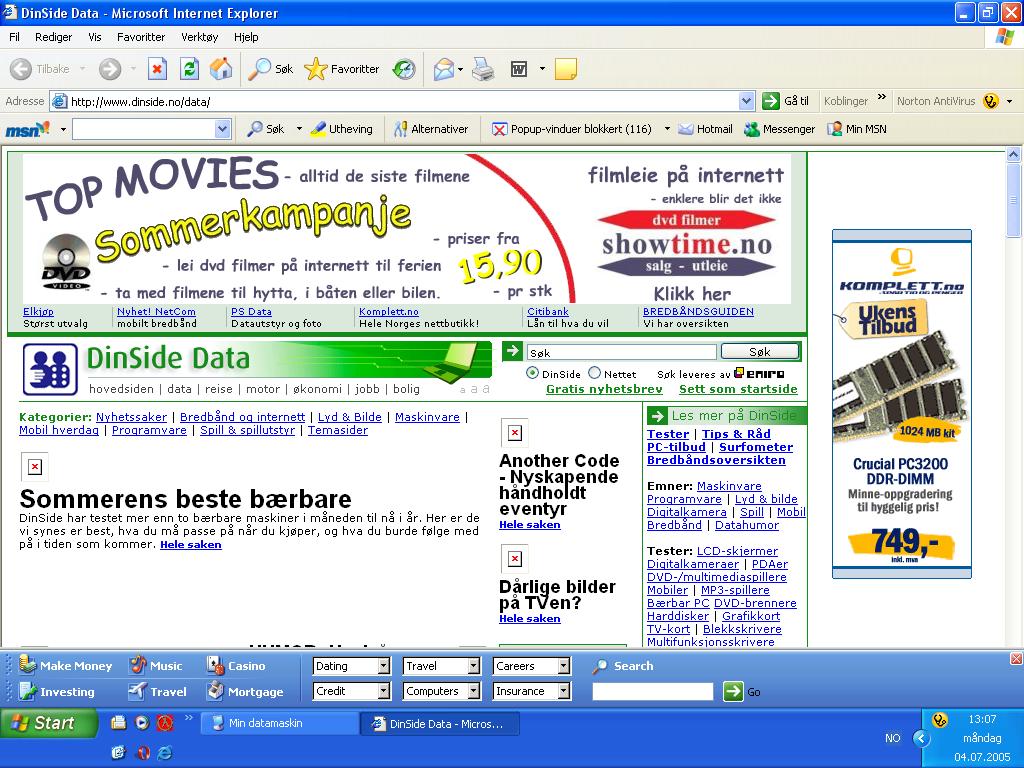Click the yellow note icon in toolbar

pos(566,69)
